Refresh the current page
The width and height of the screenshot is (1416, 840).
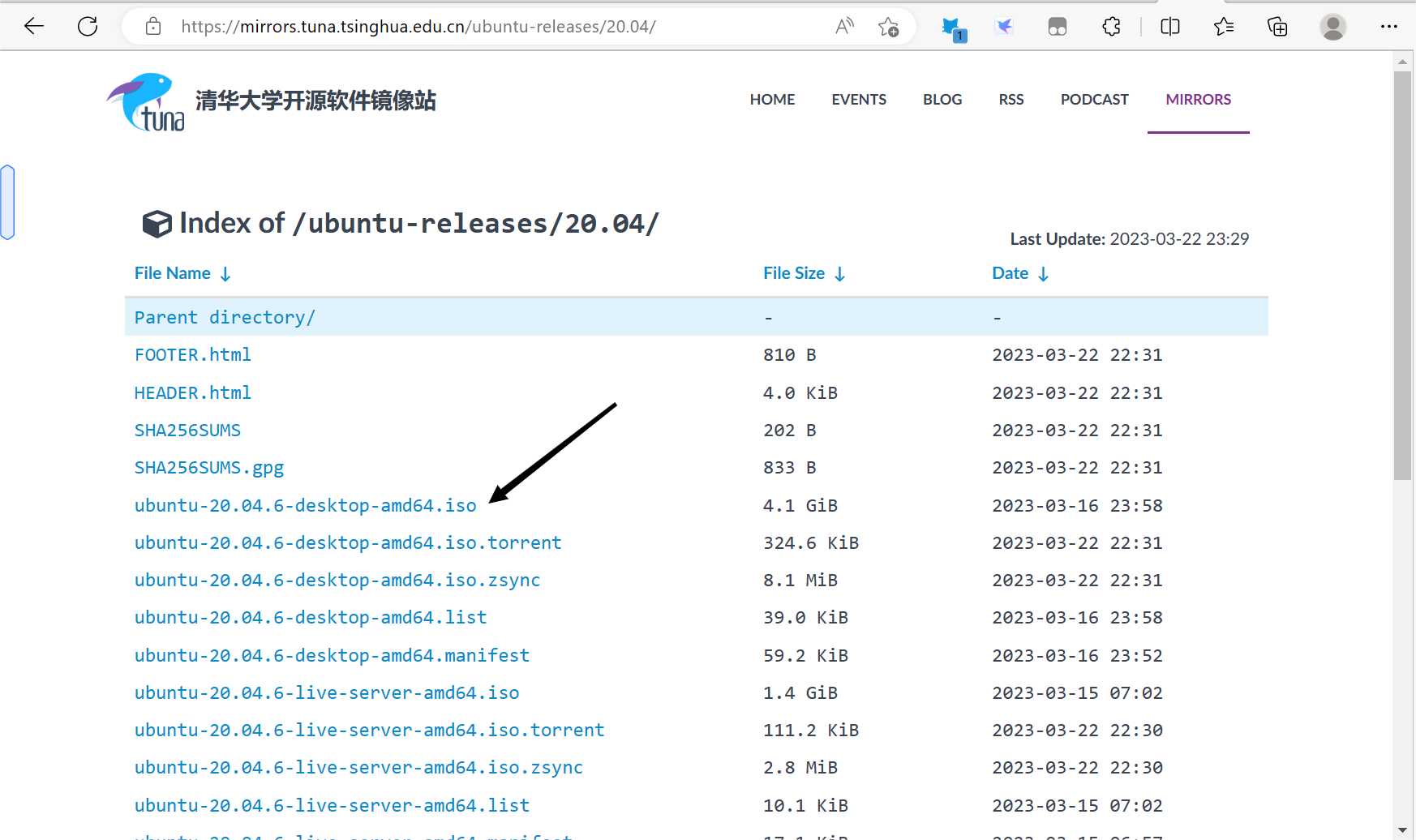(x=88, y=27)
